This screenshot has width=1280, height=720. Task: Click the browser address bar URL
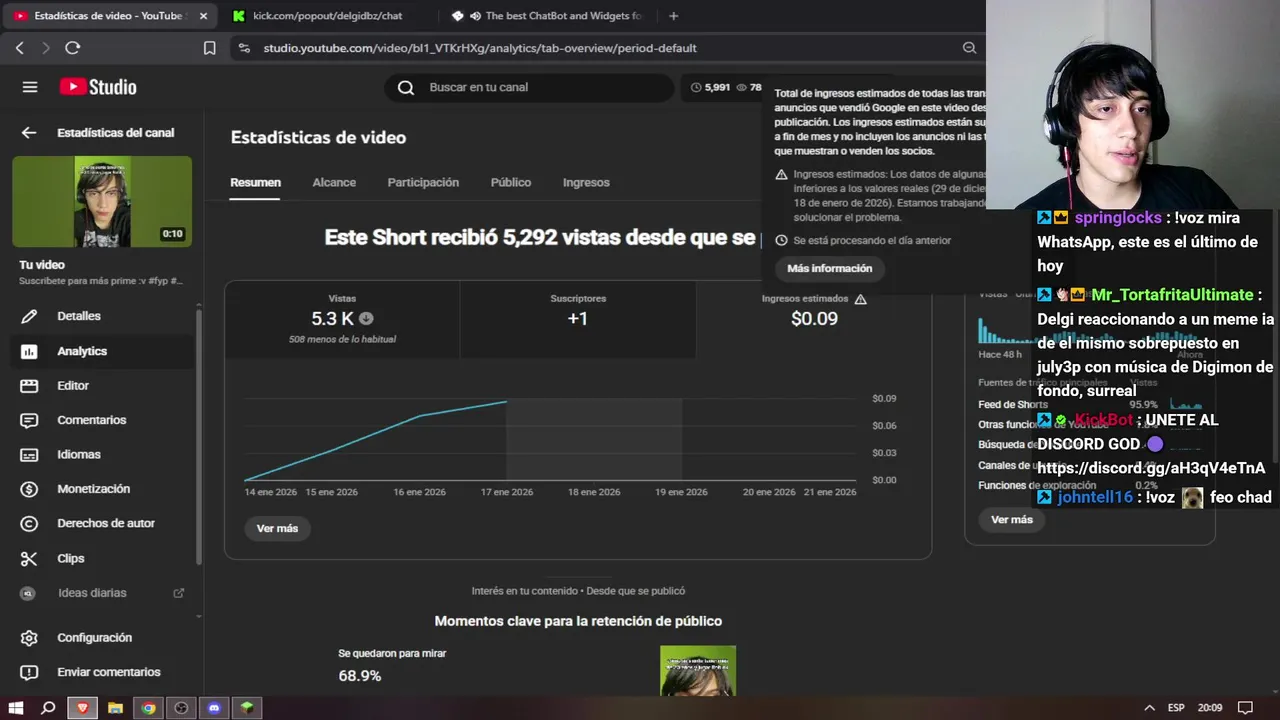(x=480, y=48)
